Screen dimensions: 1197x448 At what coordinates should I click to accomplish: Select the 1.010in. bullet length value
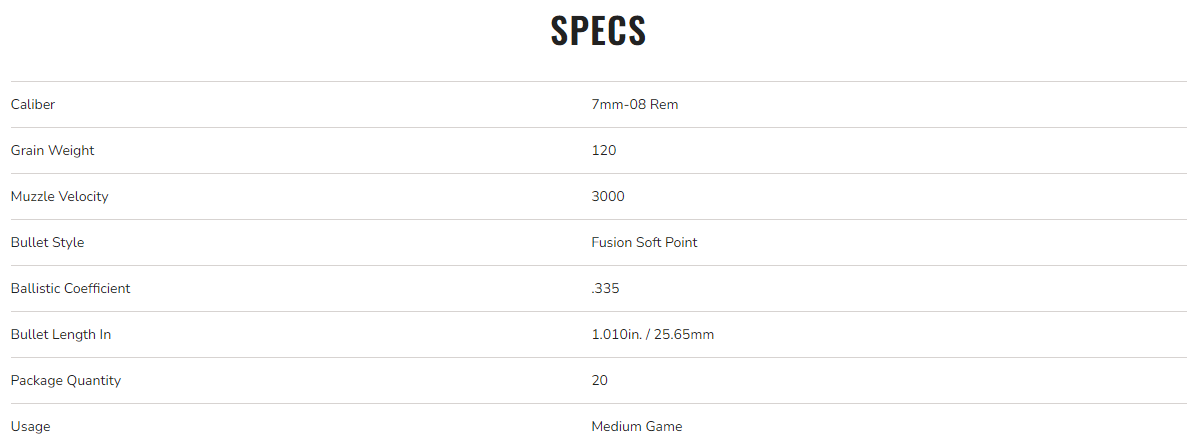point(617,334)
